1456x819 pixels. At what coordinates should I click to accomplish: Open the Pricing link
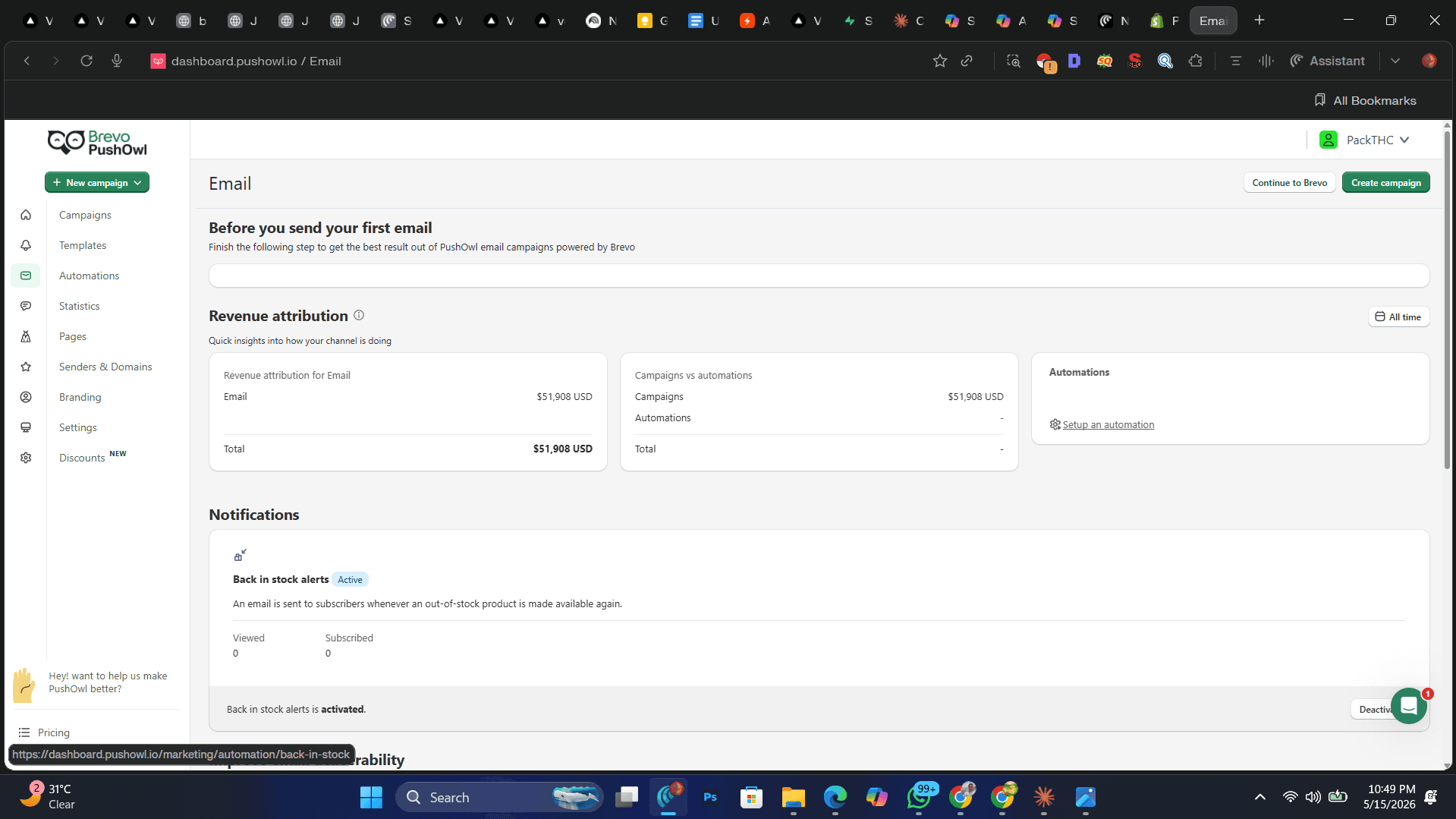[53, 732]
